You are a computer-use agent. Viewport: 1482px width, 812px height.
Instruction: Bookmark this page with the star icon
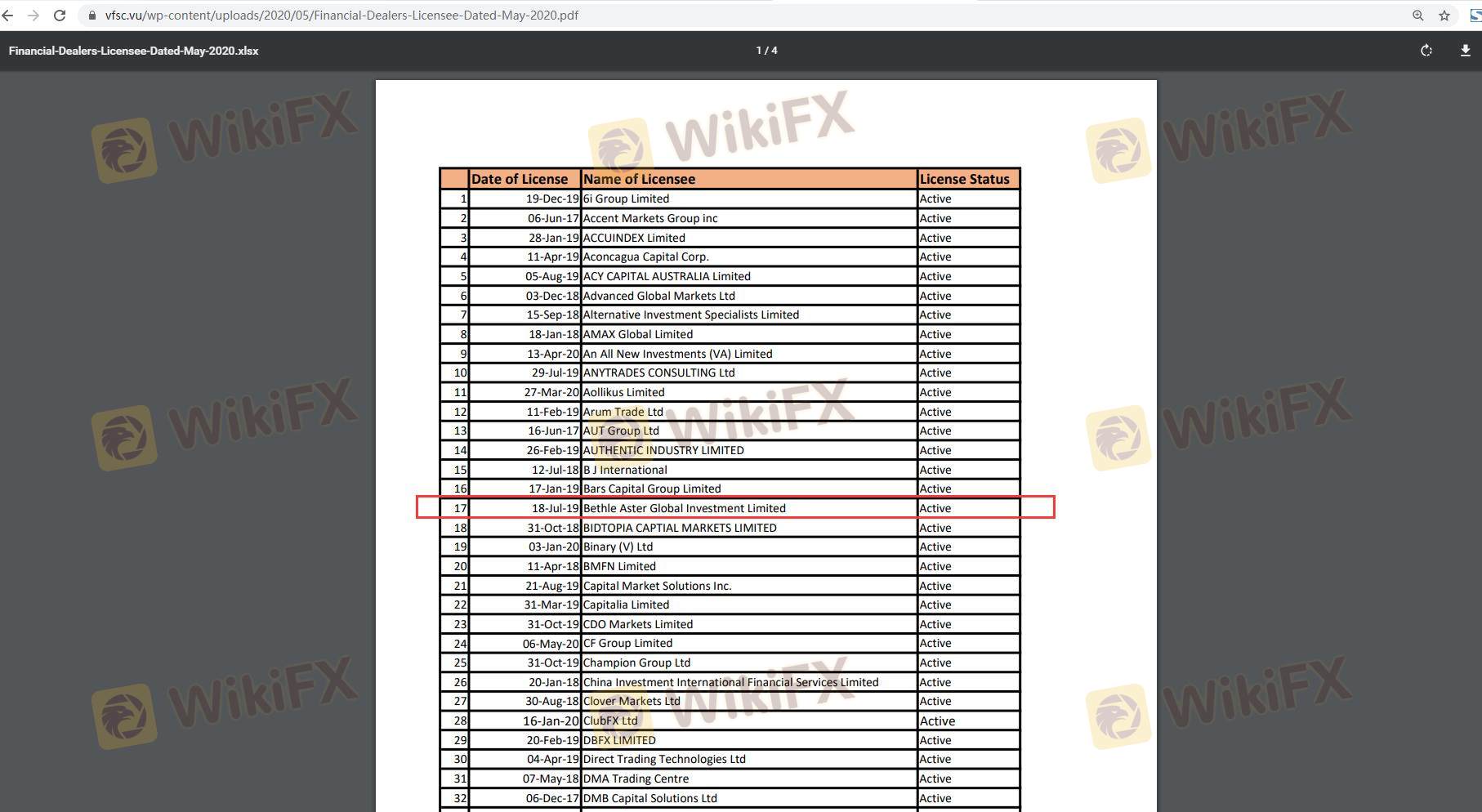(1444, 16)
